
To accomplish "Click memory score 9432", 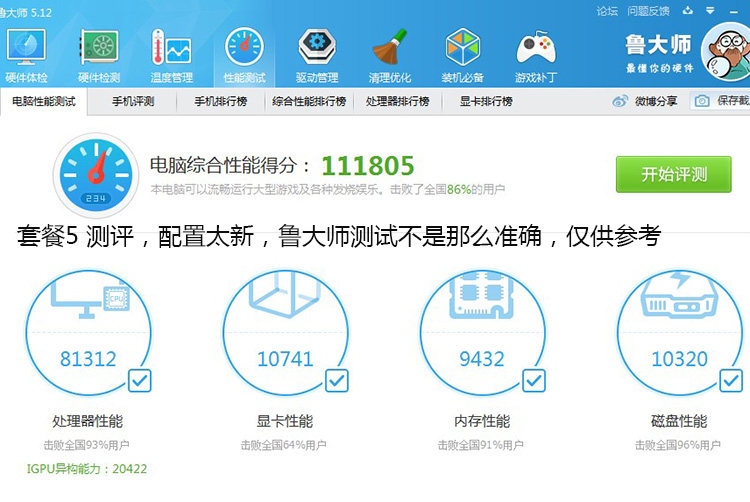I will (x=482, y=359).
